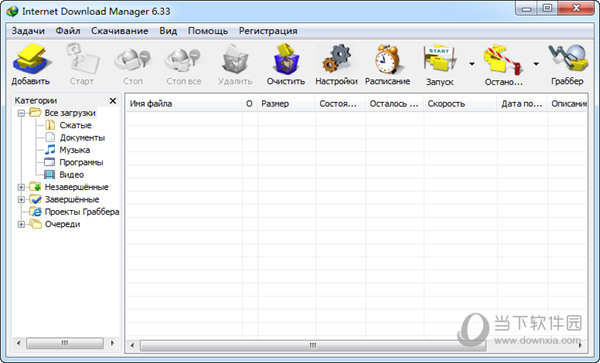600x363 pixels.
Task: Select the Незавершённые folder
Action: click(77, 187)
